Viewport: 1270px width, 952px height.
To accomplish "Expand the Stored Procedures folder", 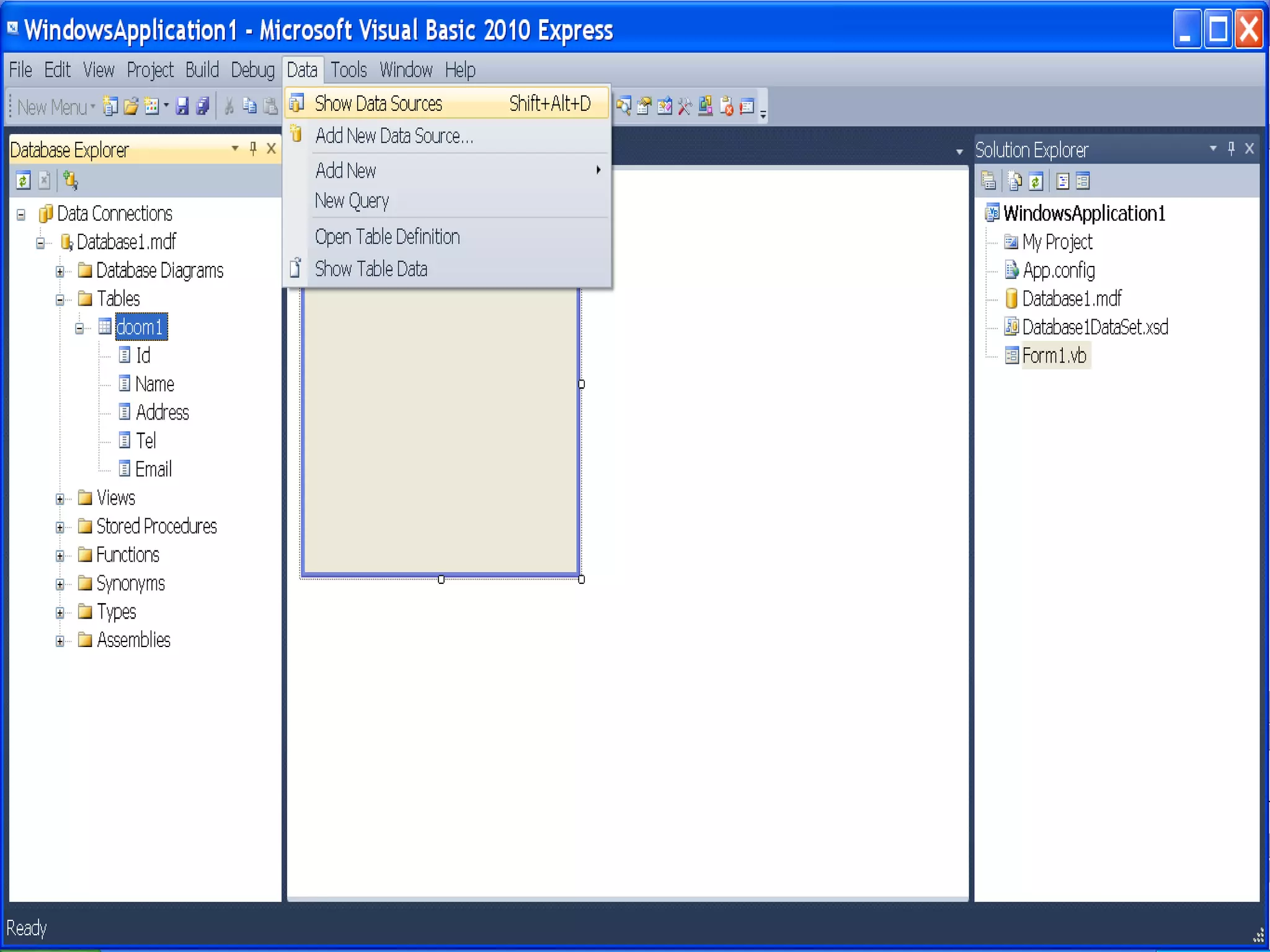I will tap(60, 527).
